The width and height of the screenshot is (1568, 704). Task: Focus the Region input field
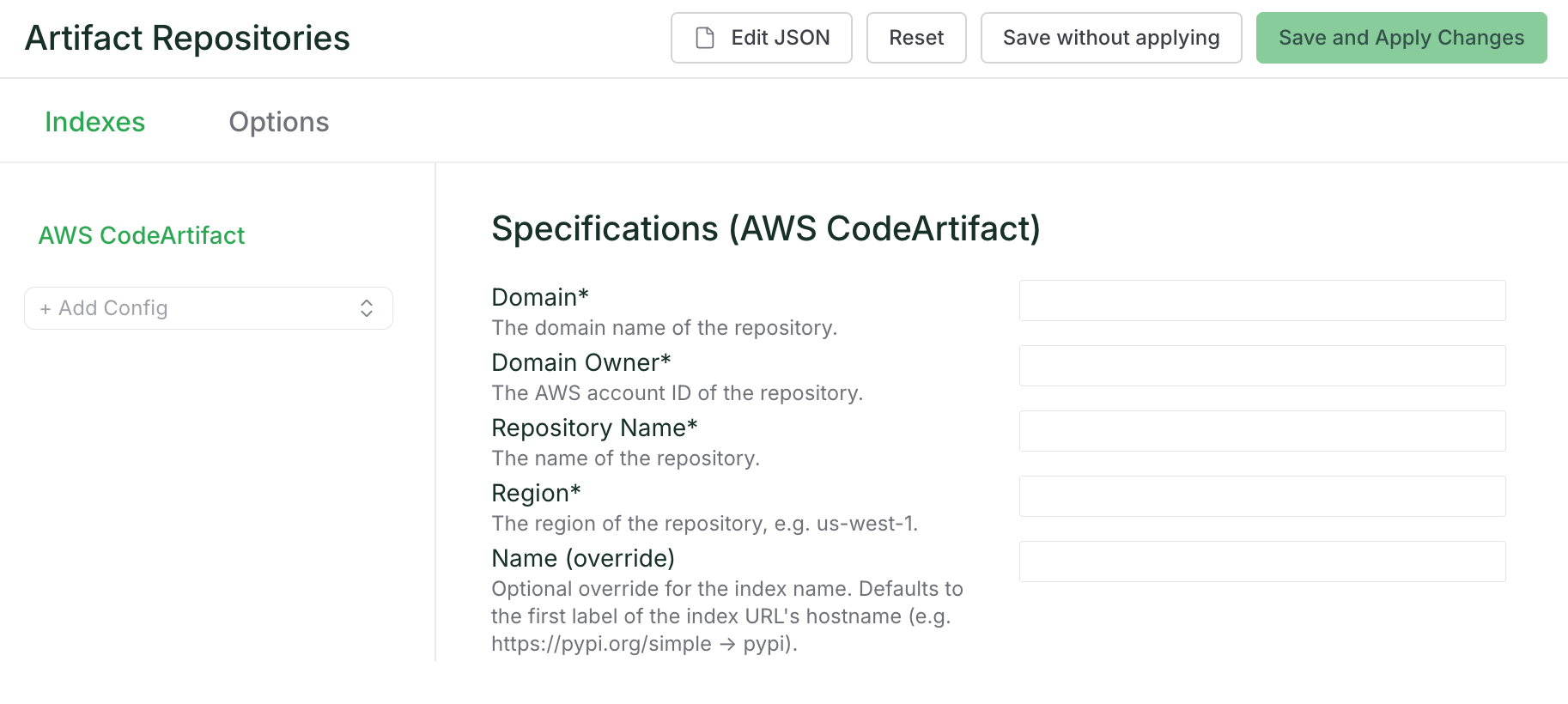click(x=1262, y=496)
